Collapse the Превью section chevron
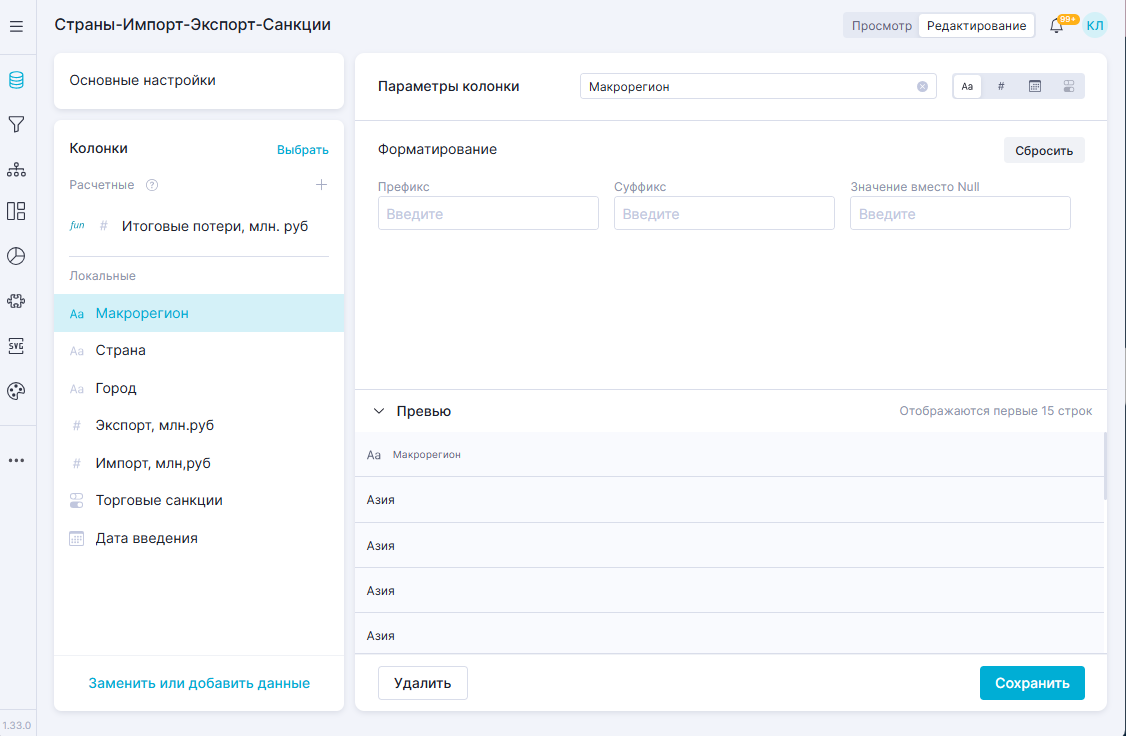1126x736 pixels. pyautogui.click(x=379, y=411)
